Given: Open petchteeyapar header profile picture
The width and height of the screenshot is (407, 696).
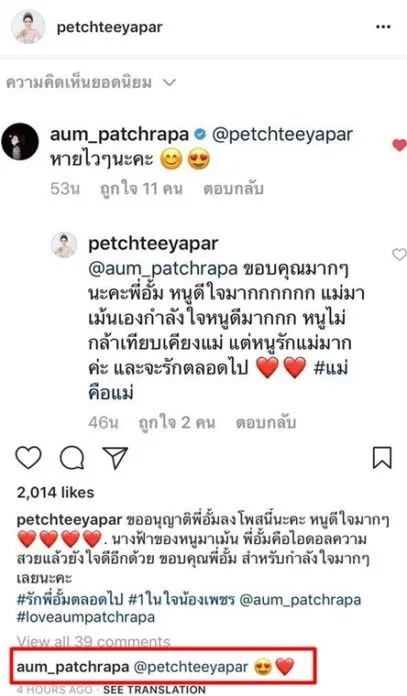Looking at the screenshot, I should tap(28, 27).
